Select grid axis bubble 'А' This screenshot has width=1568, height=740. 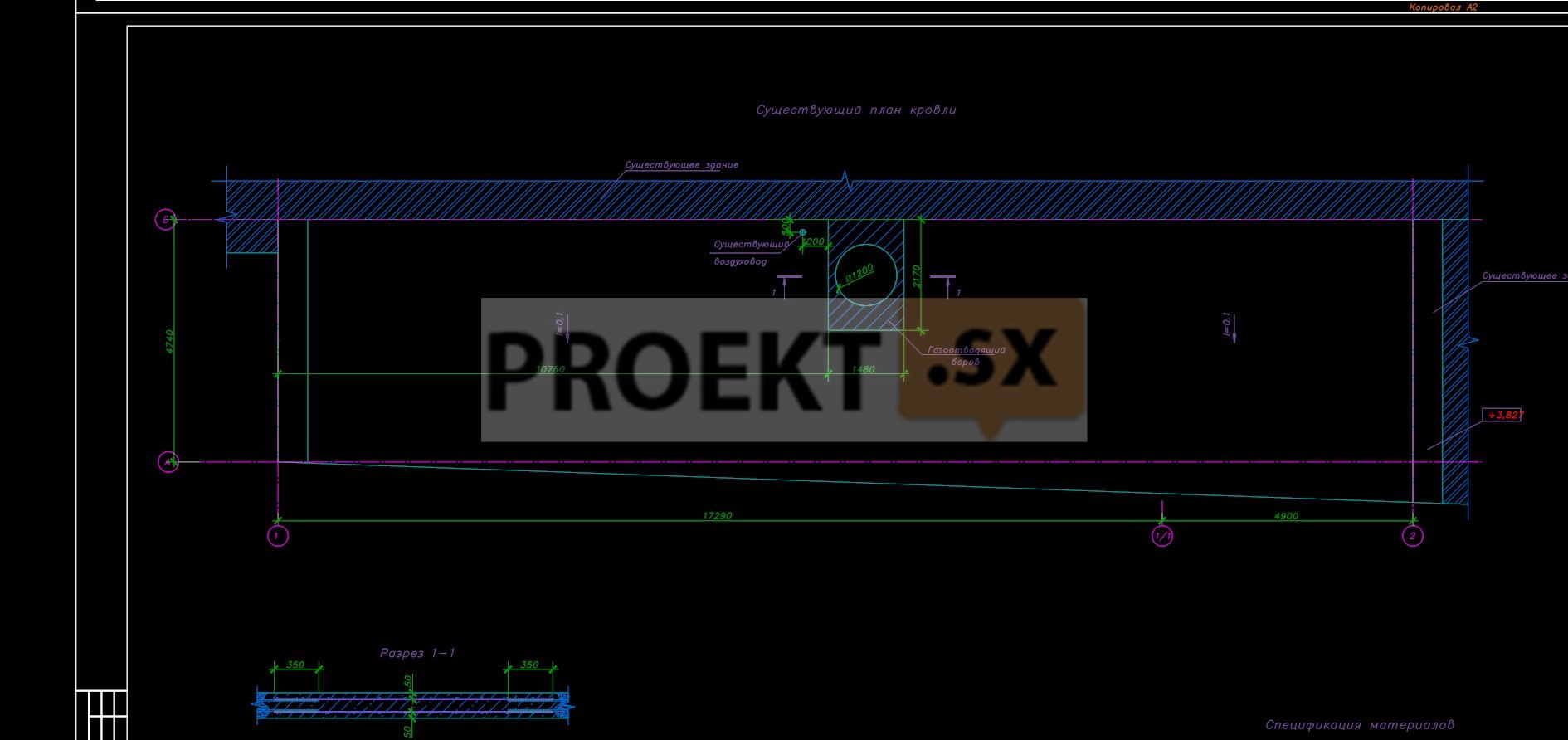(x=168, y=462)
